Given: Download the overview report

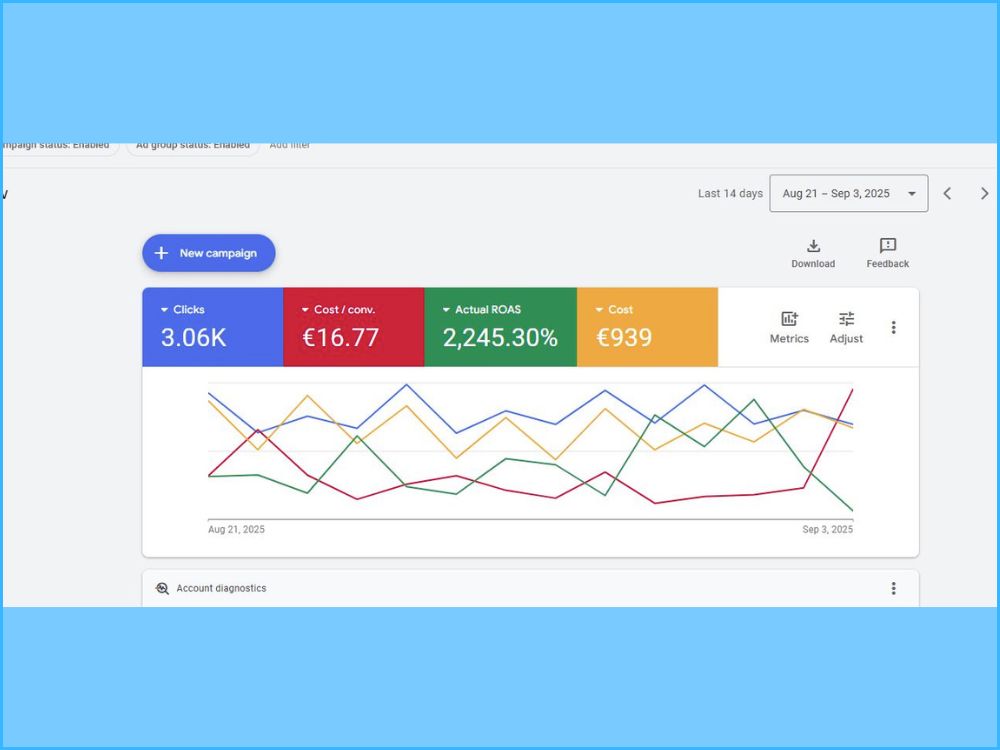Looking at the screenshot, I should (813, 254).
